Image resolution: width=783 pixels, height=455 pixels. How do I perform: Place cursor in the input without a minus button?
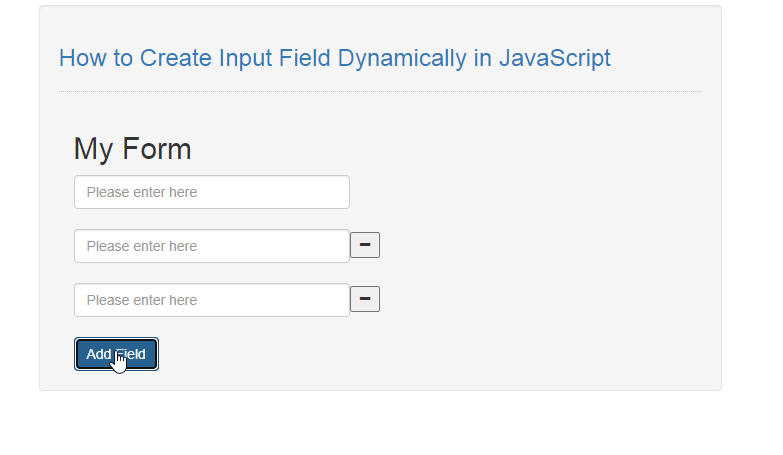click(212, 192)
